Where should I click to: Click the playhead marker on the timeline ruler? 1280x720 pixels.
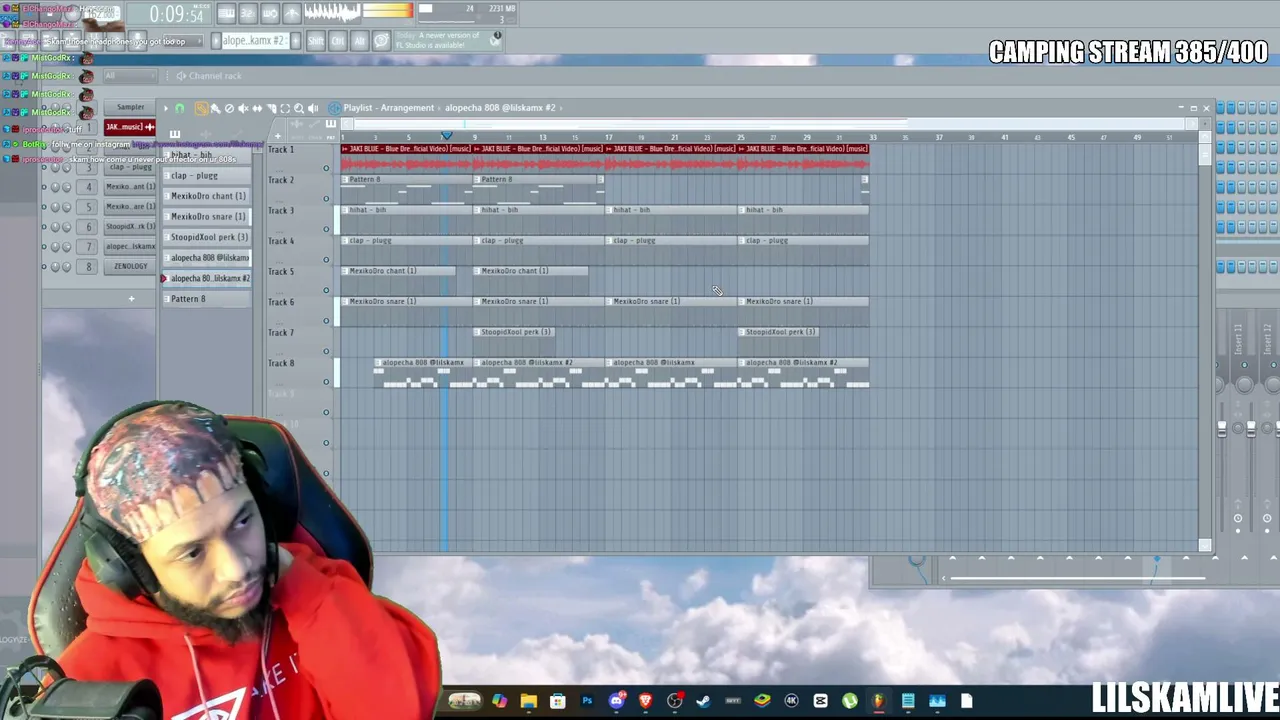tap(446, 136)
